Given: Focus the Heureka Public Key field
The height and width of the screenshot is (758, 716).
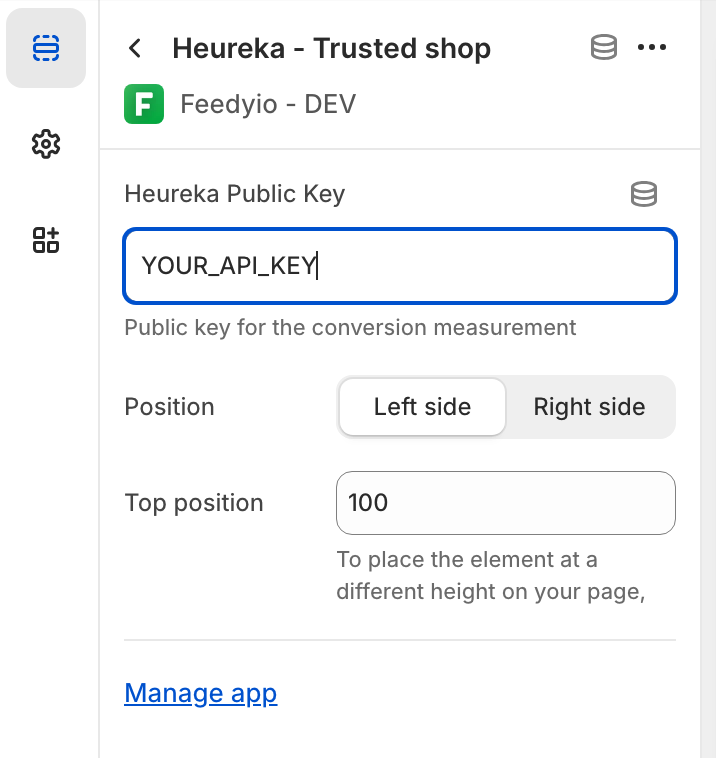Looking at the screenshot, I should coord(400,266).
